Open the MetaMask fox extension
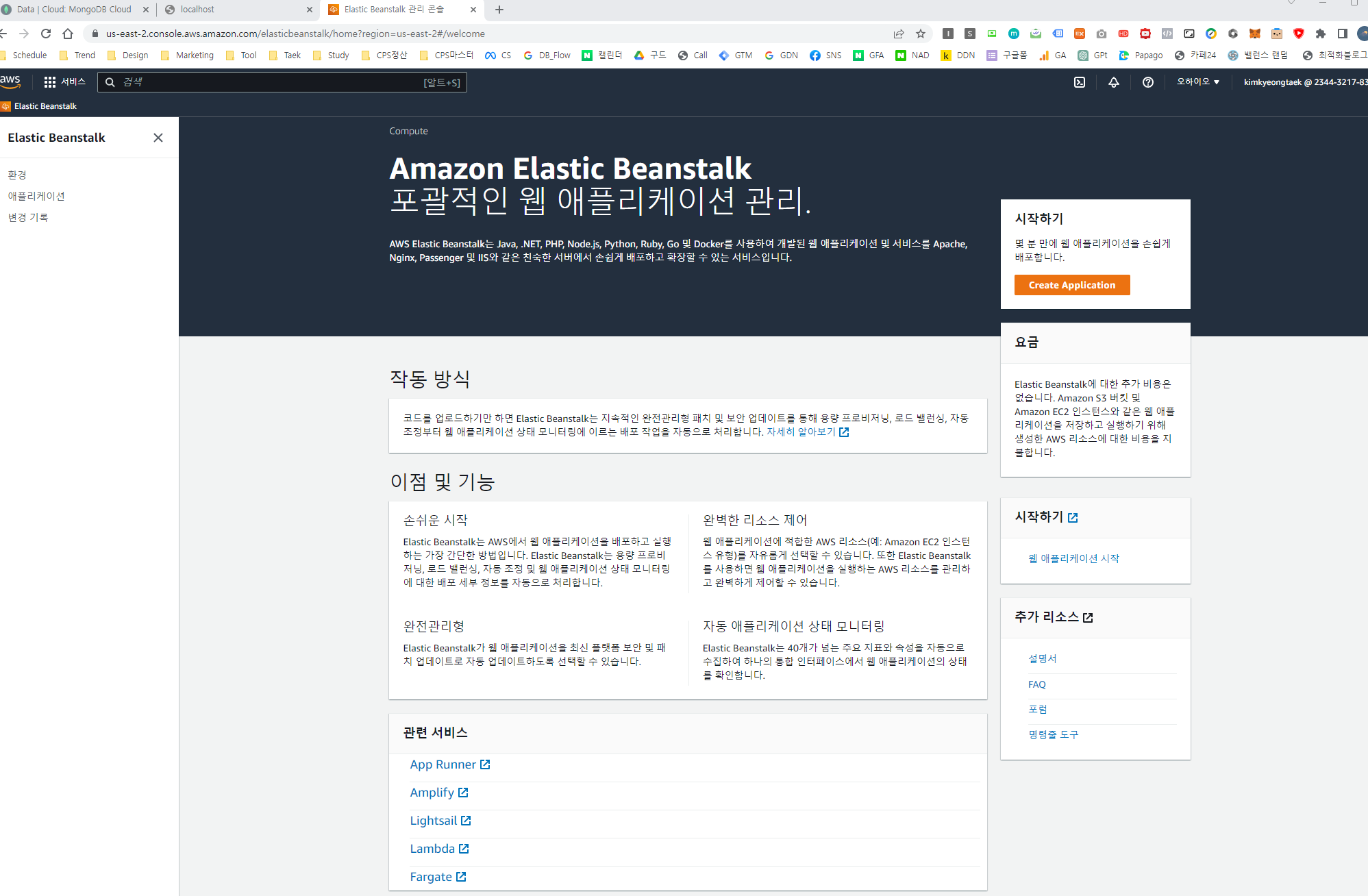Viewport: 1368px width, 896px height. click(x=1255, y=34)
